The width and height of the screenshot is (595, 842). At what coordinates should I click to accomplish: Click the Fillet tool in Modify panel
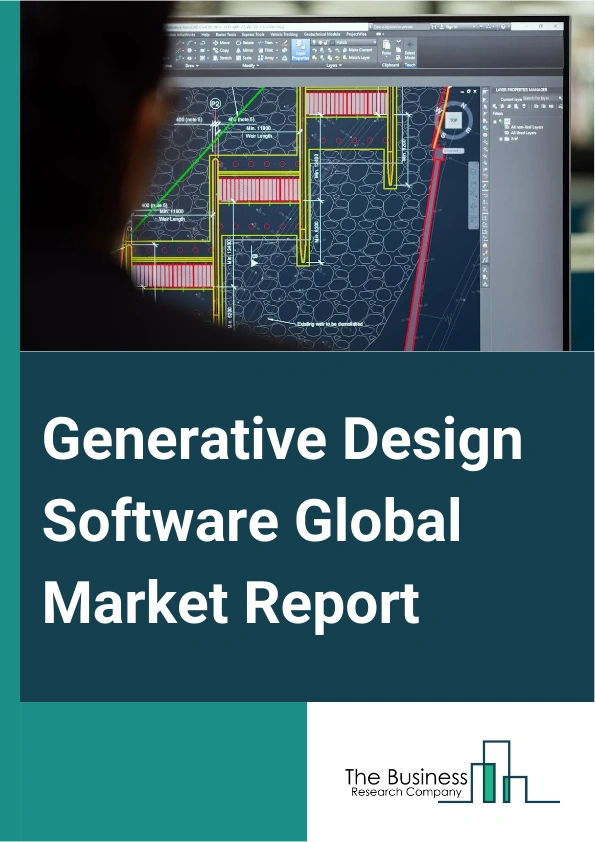(266, 50)
